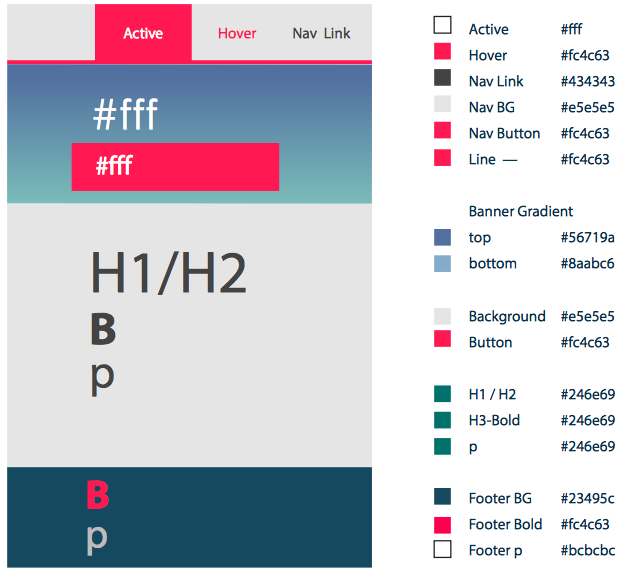Choose the dark gray Nav Link swatch
This screenshot has height=576, width=639.
[442, 78]
